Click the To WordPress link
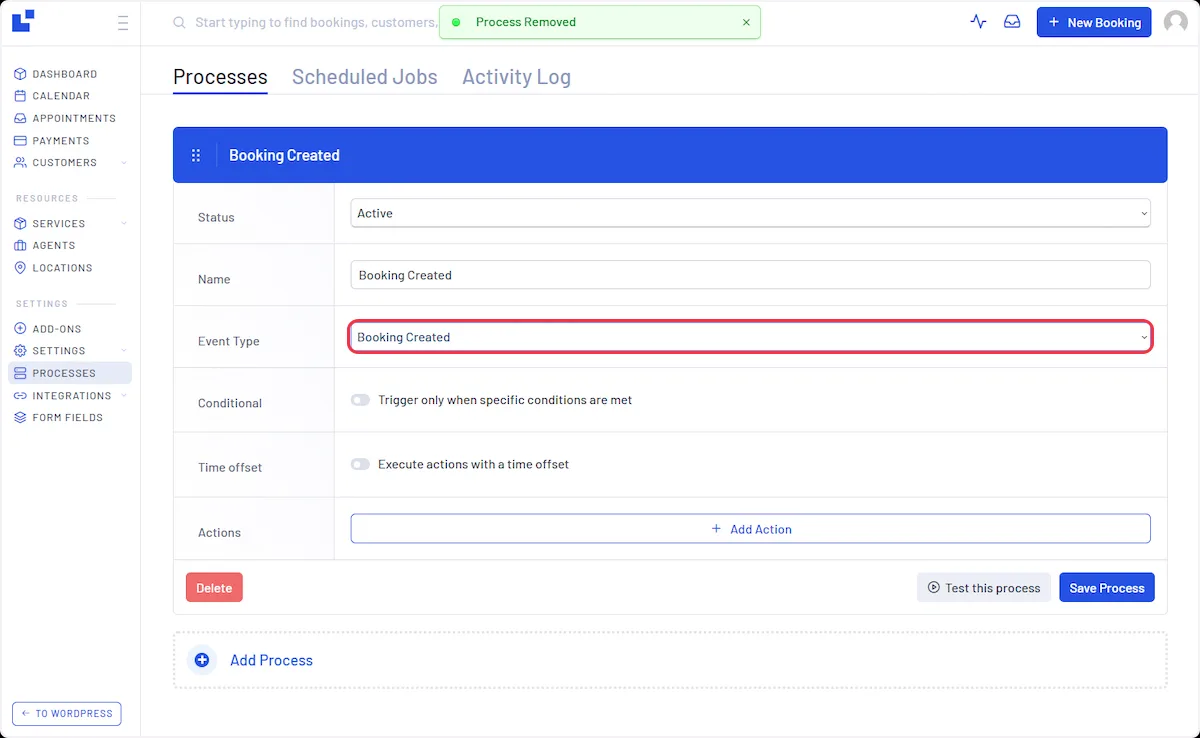 point(67,713)
